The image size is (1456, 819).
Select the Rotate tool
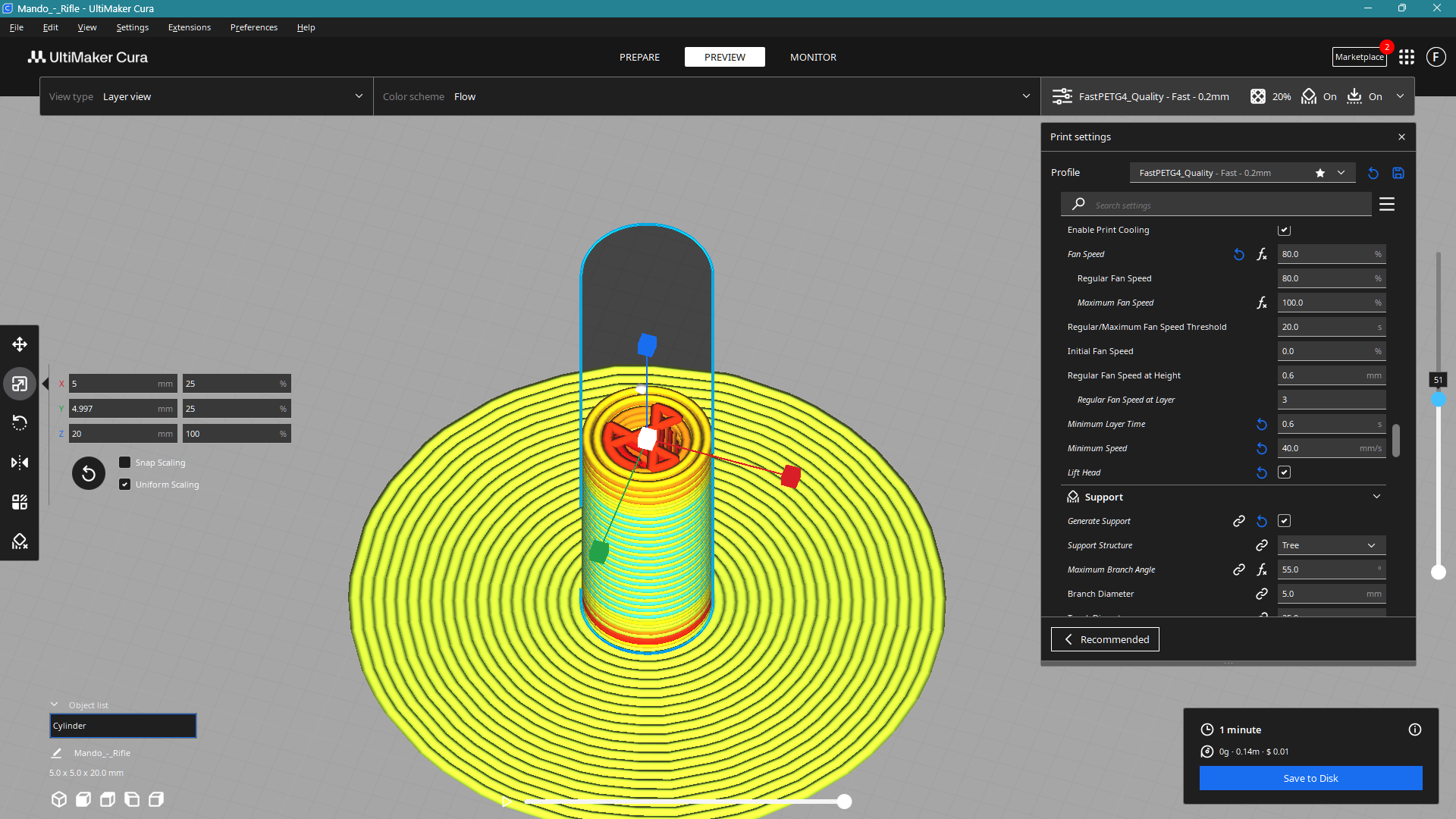[x=19, y=422]
